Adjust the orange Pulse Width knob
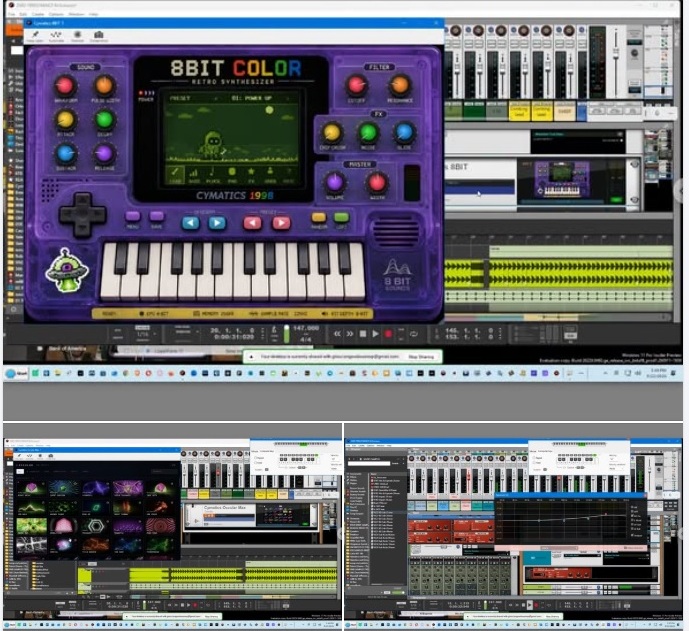Viewport: 689px width, 631px height. point(104,85)
